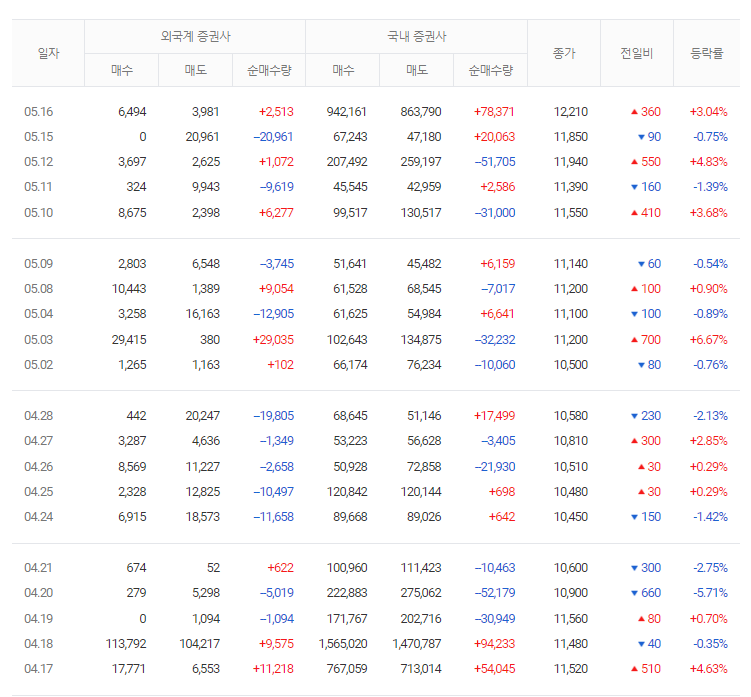Click change rate -2.13%

[x=710, y=415]
